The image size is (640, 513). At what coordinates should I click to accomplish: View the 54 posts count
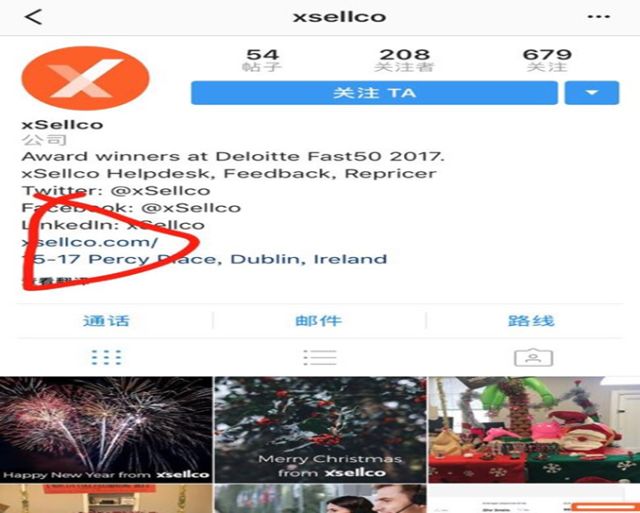(x=262, y=60)
